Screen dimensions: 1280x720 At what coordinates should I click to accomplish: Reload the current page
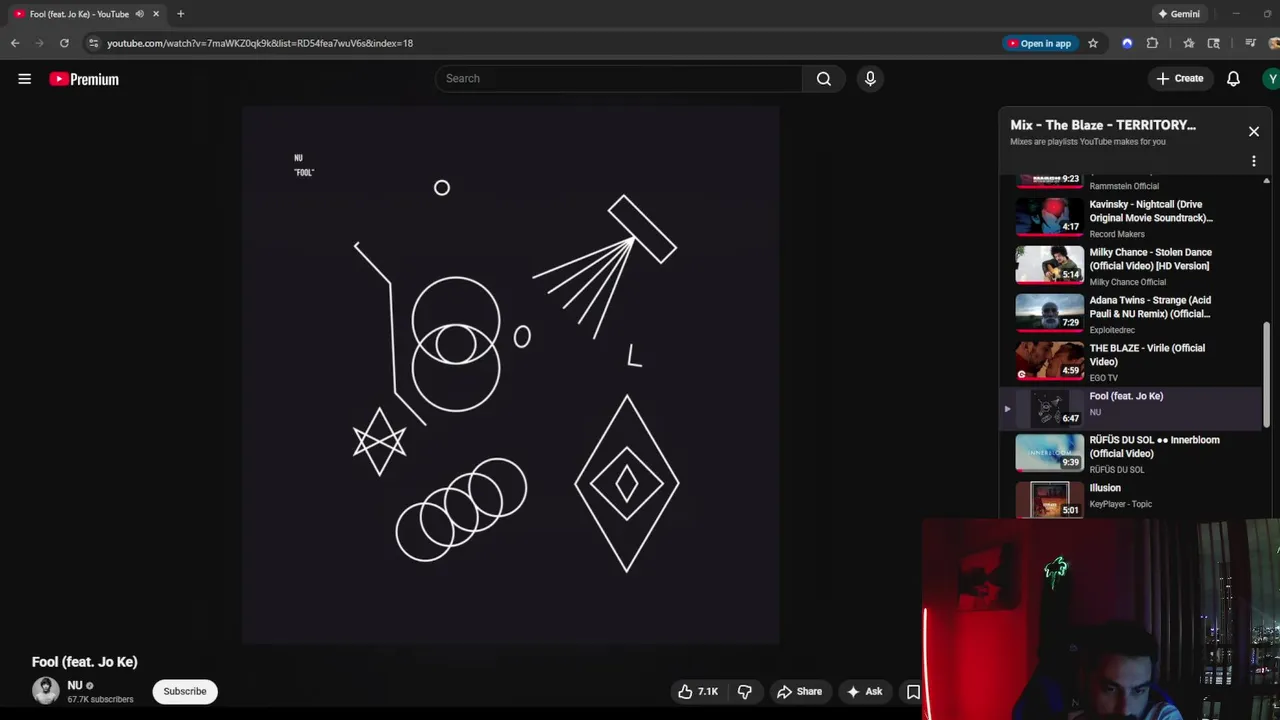pos(64,43)
